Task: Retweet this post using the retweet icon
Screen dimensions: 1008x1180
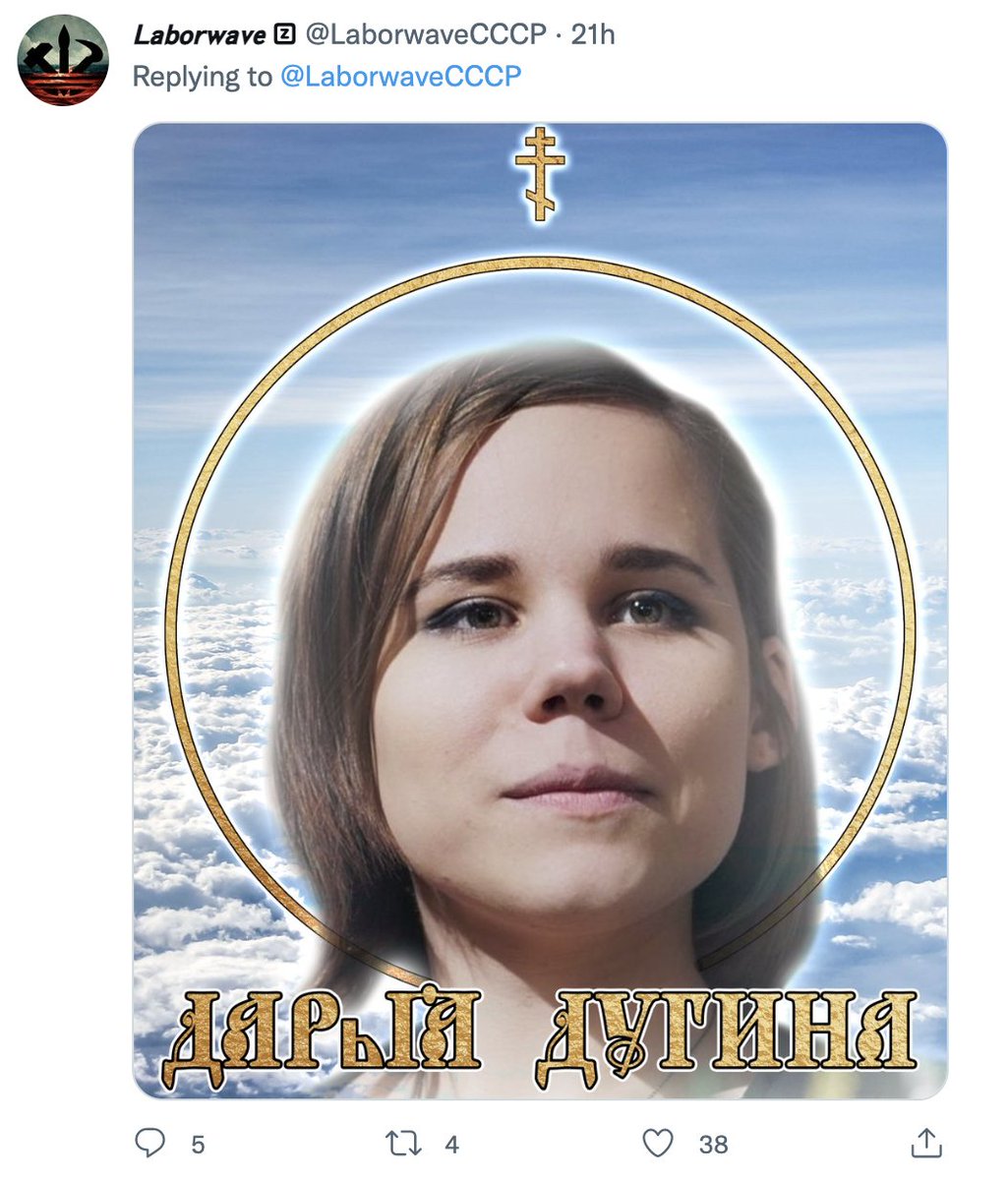Action: point(401,1144)
